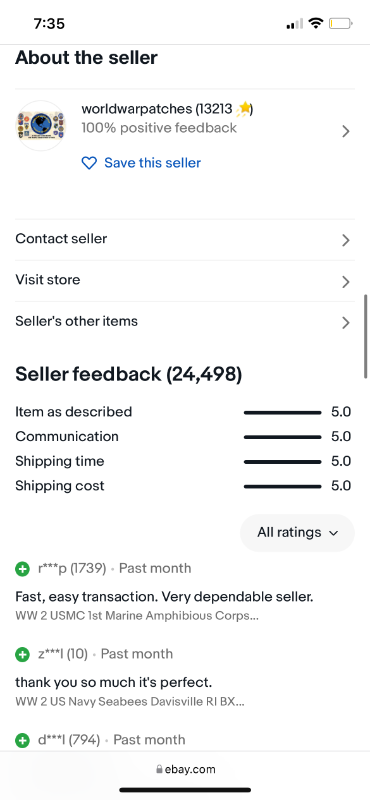Open worldwarpatches seller profile avatar

41,126
